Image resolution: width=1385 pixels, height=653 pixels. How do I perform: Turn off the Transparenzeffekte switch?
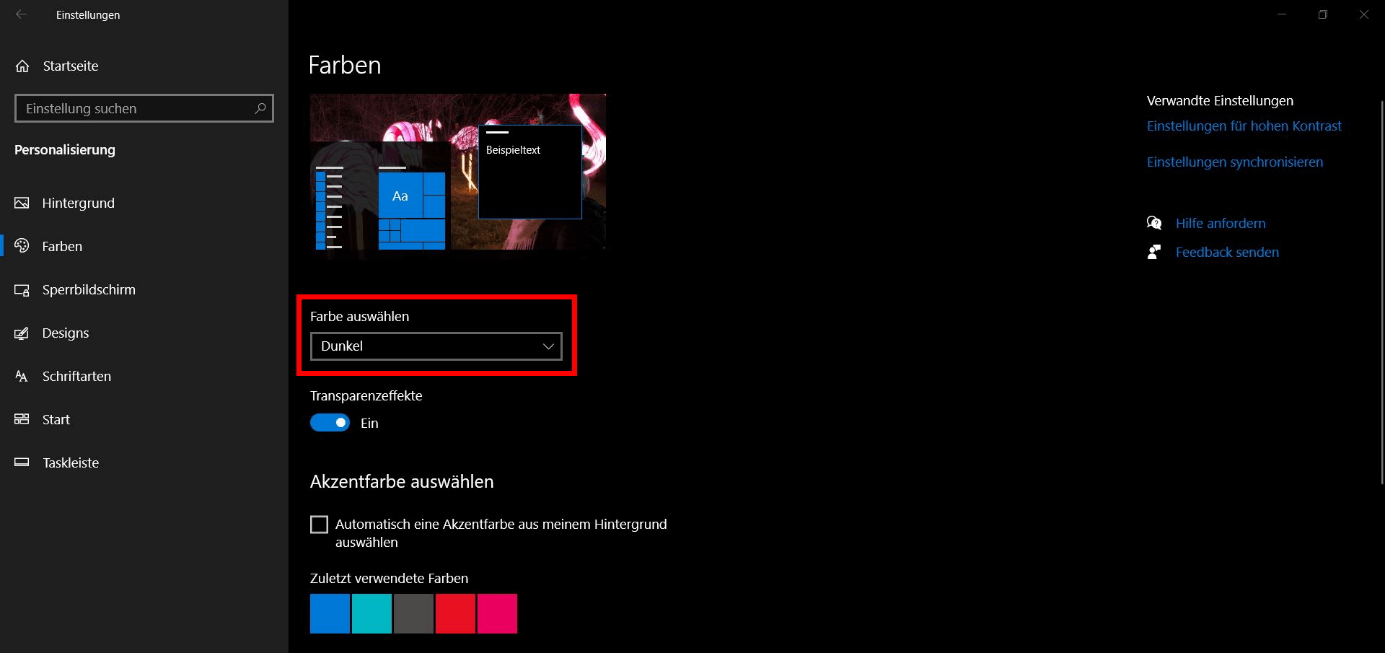click(x=330, y=423)
